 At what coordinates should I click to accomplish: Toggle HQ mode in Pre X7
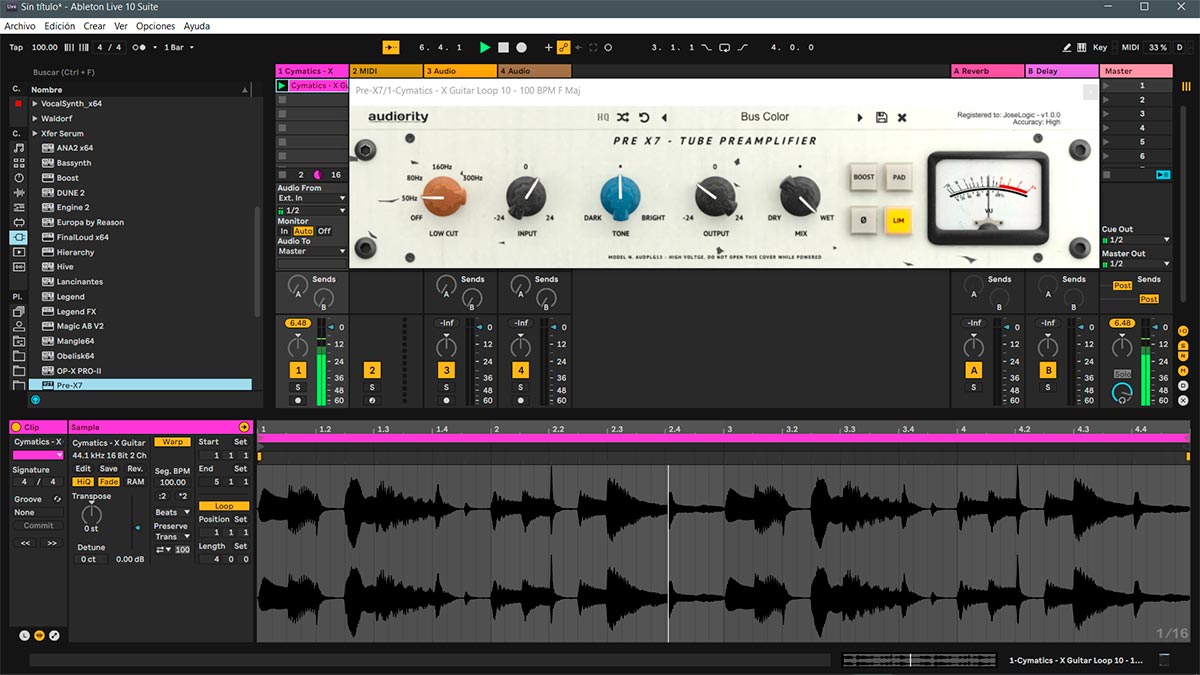point(603,117)
